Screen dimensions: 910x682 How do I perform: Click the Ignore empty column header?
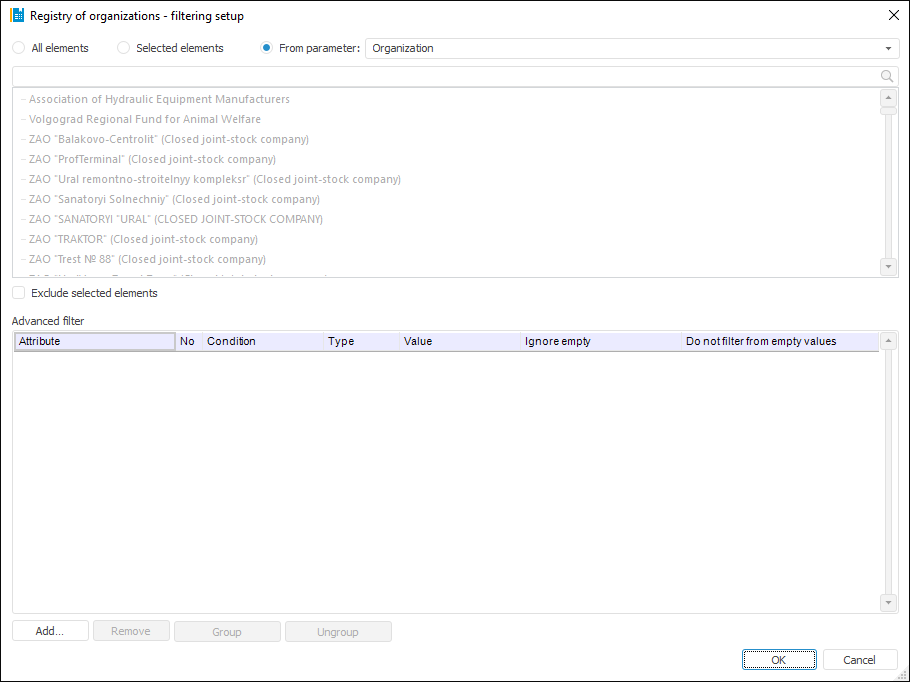coord(600,341)
